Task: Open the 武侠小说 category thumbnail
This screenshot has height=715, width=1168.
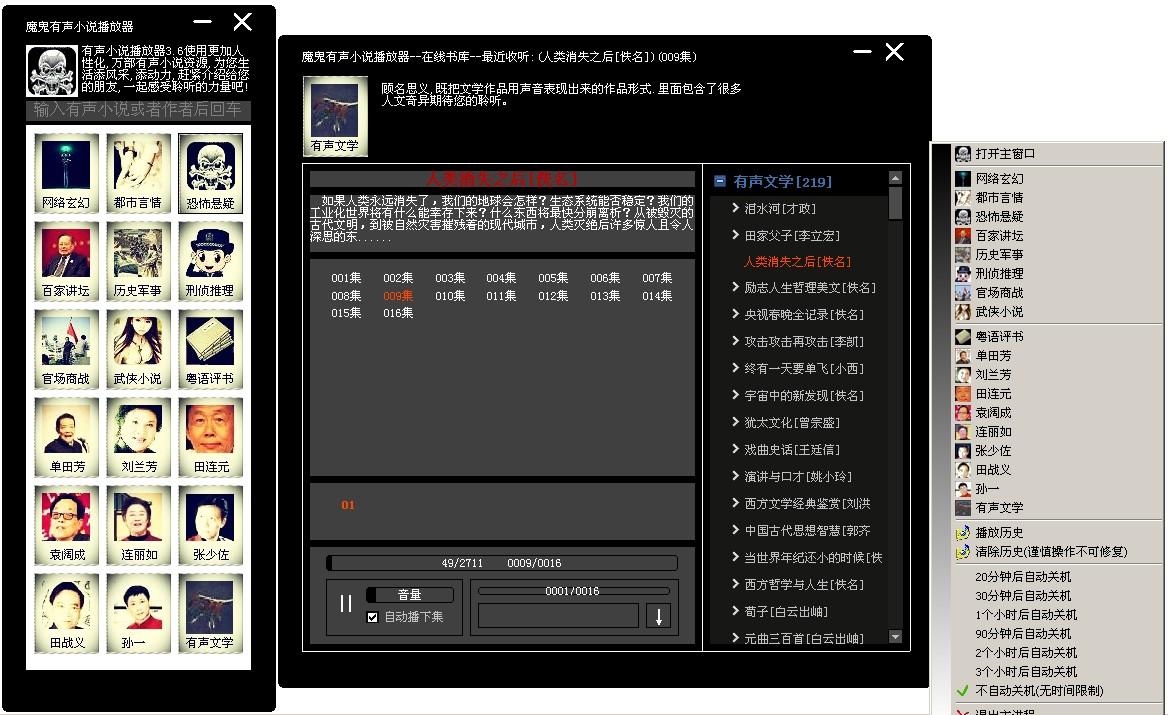Action: [139, 349]
